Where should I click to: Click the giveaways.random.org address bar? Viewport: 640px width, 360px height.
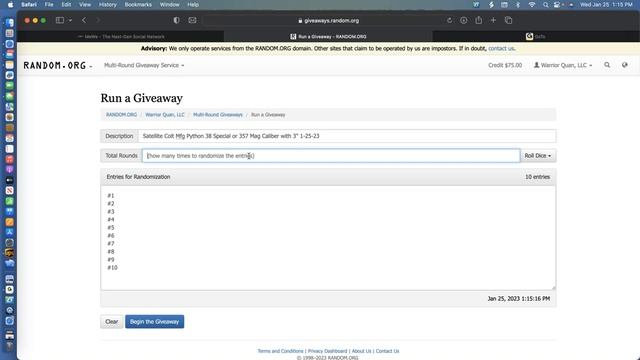click(329, 20)
